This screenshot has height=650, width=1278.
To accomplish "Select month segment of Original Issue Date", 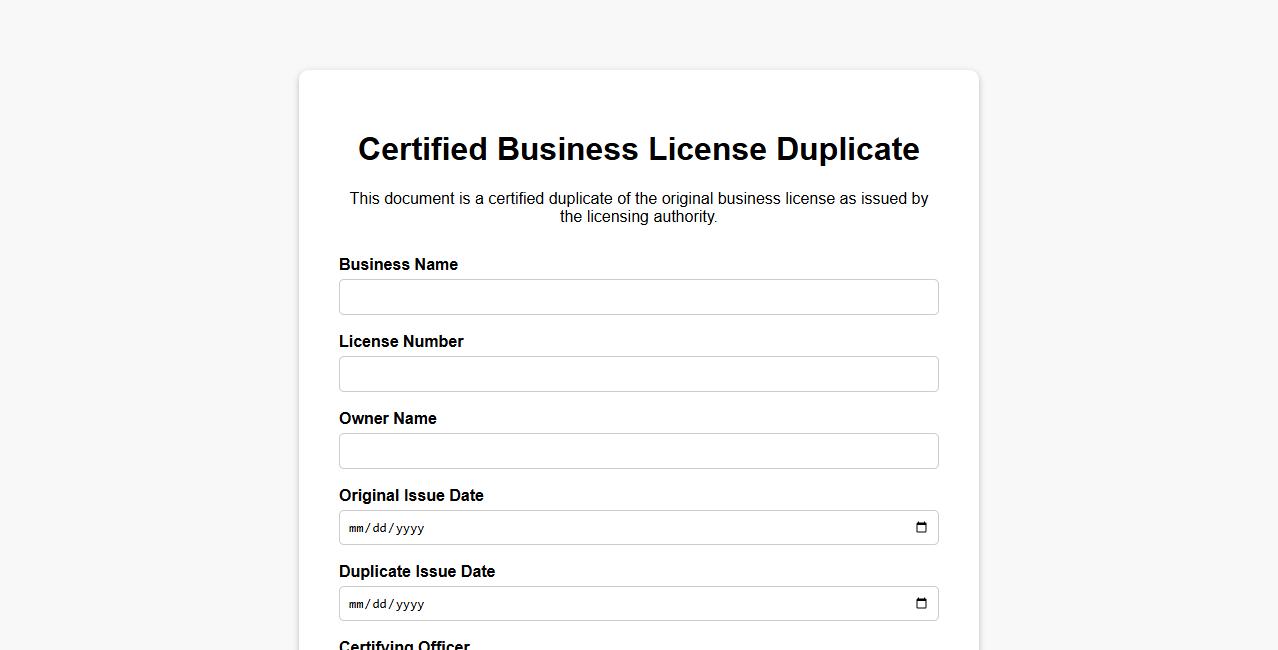I will [x=356, y=528].
